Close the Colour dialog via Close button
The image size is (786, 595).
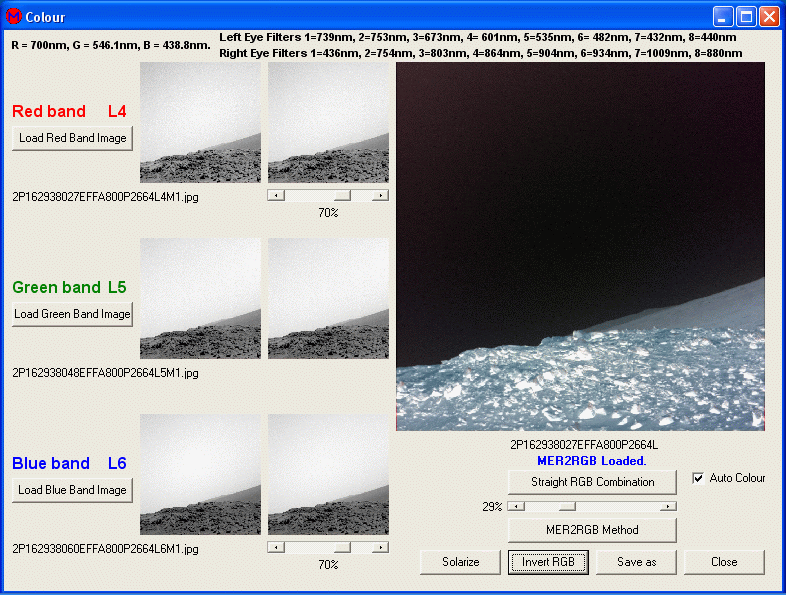coord(724,562)
